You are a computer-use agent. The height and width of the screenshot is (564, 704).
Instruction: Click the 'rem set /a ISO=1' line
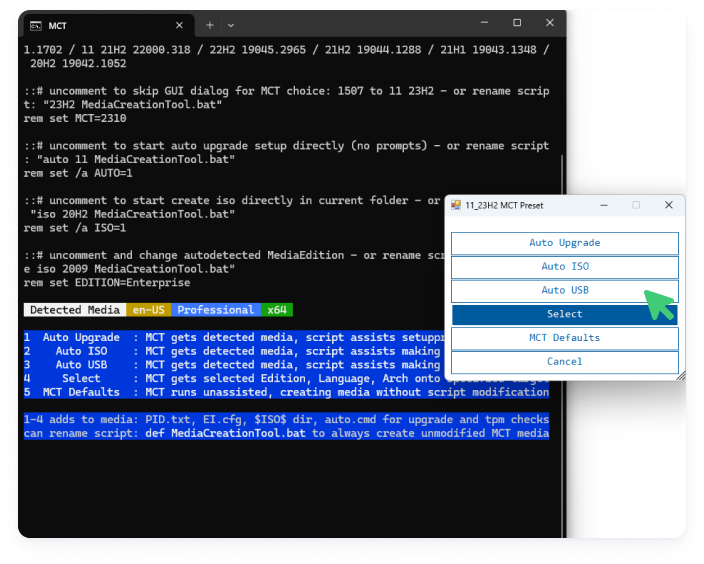coord(75,228)
